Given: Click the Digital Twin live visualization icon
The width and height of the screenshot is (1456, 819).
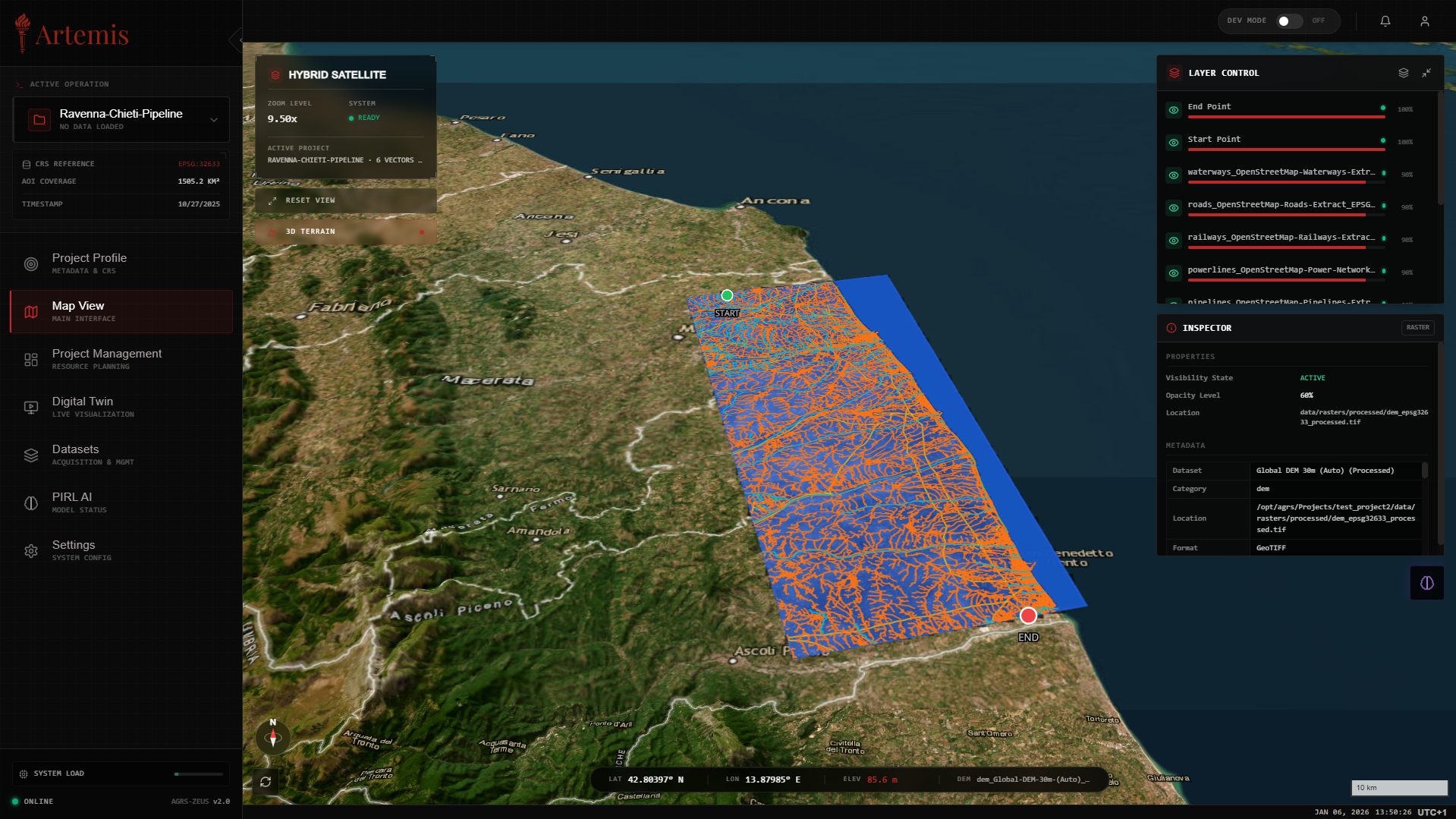Looking at the screenshot, I should (x=30, y=408).
